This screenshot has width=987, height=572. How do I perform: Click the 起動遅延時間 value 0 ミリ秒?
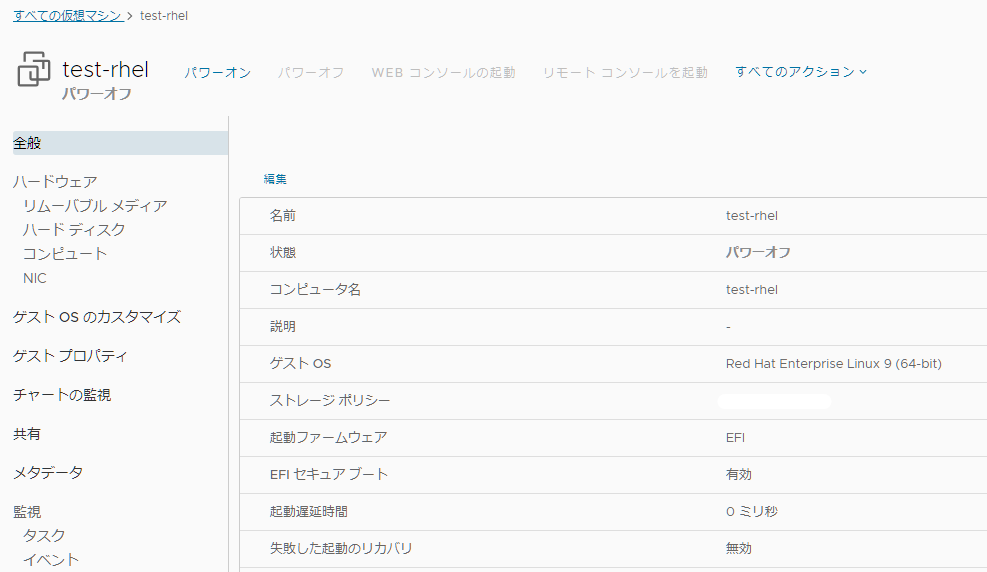point(752,512)
